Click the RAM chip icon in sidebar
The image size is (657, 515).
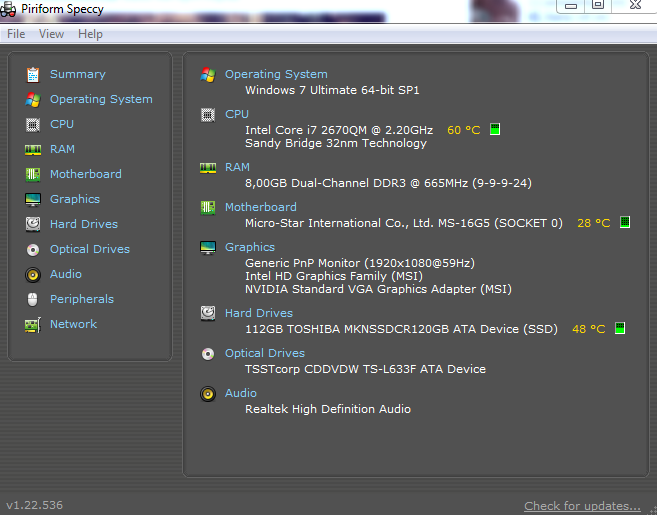point(33,149)
